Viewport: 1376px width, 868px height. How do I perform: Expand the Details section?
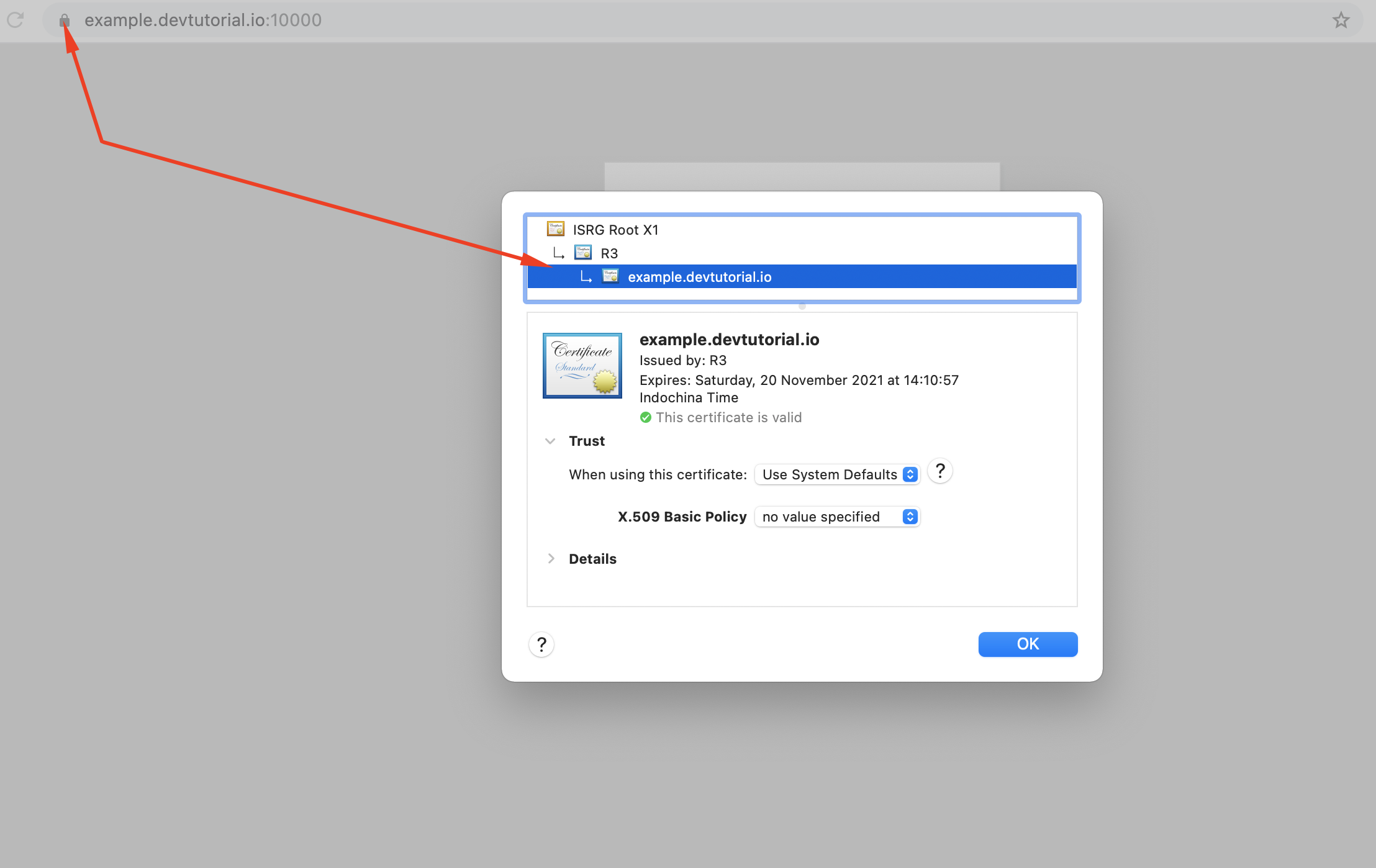550,559
